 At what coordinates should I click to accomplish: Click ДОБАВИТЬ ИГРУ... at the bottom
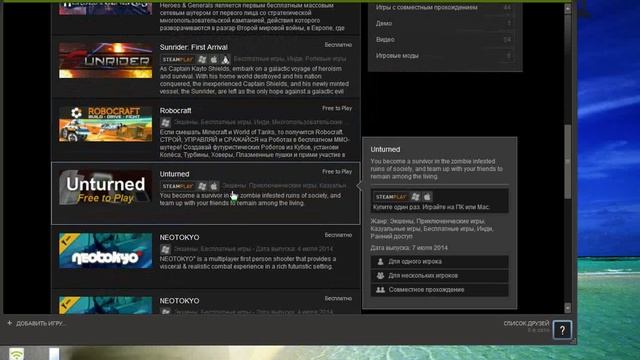click(x=41, y=324)
